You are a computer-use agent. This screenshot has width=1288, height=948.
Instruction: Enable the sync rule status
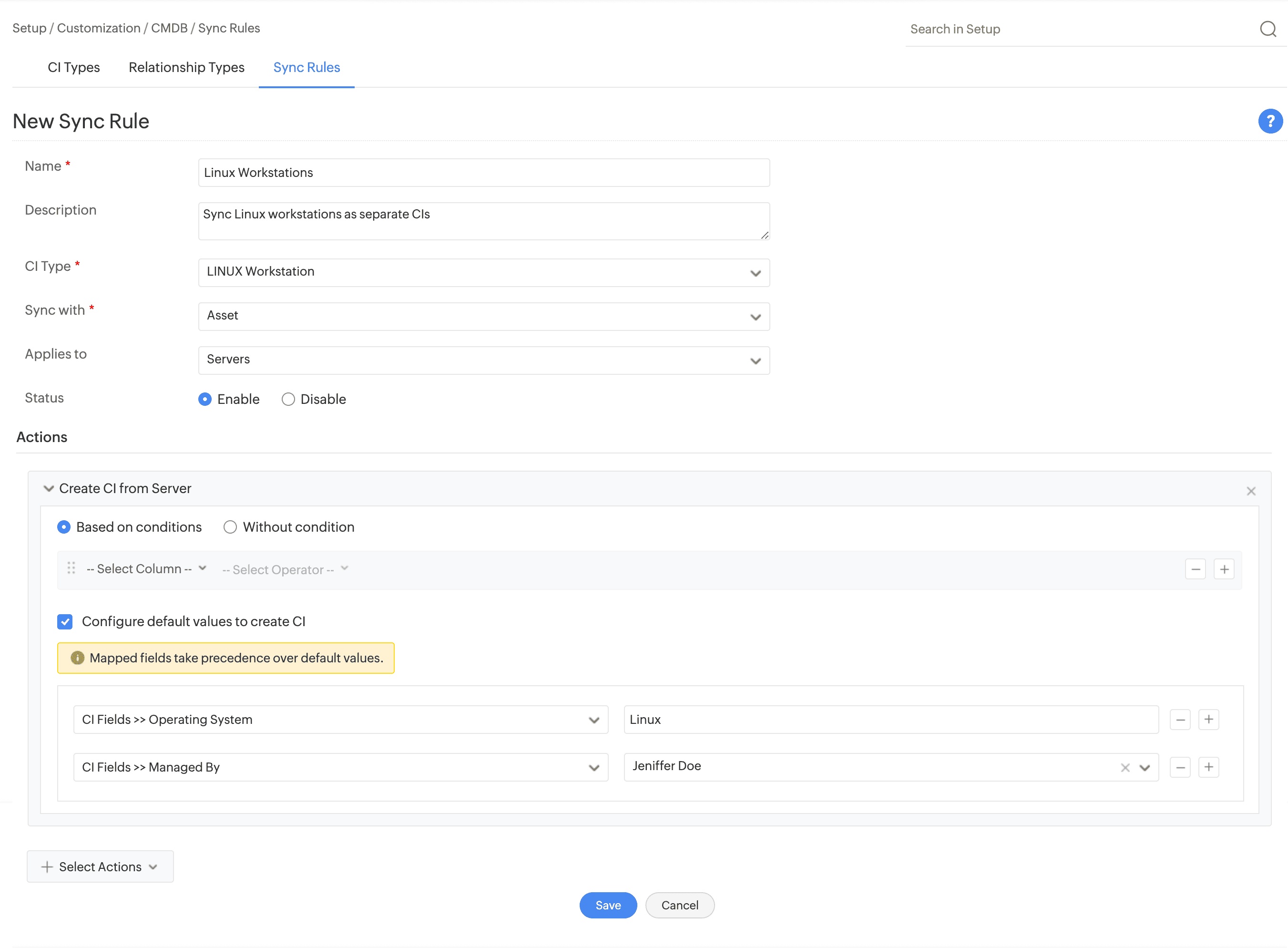pos(204,399)
